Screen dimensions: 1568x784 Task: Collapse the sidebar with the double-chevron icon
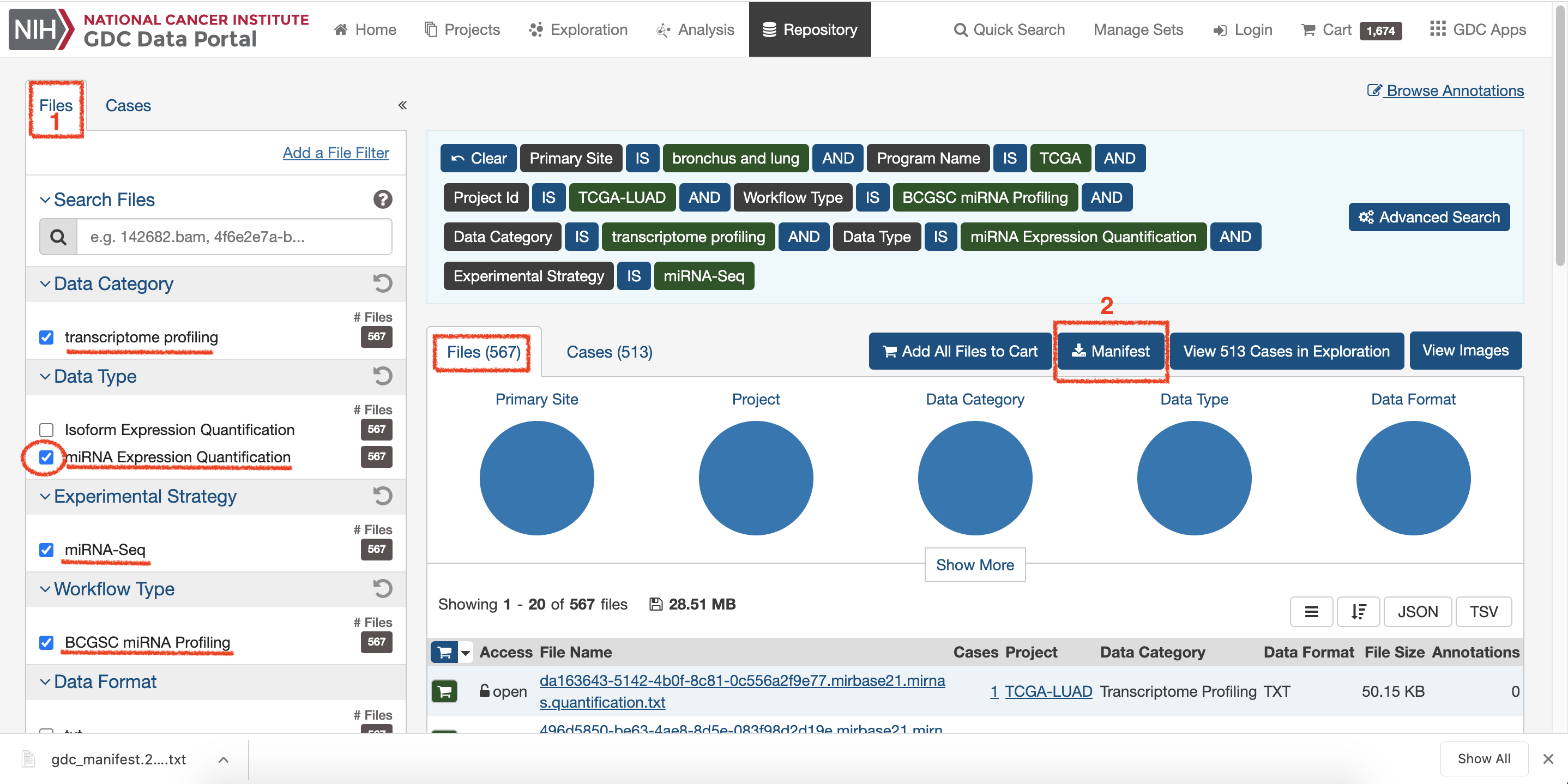click(402, 105)
